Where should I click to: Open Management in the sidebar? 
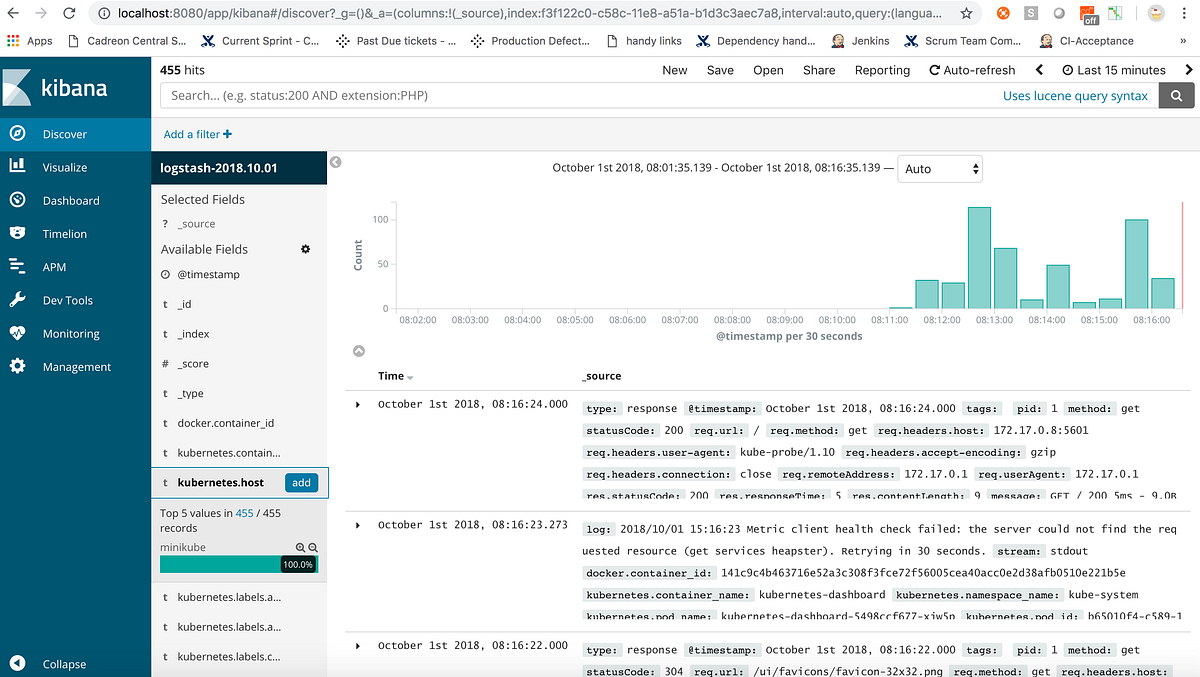(x=76, y=366)
